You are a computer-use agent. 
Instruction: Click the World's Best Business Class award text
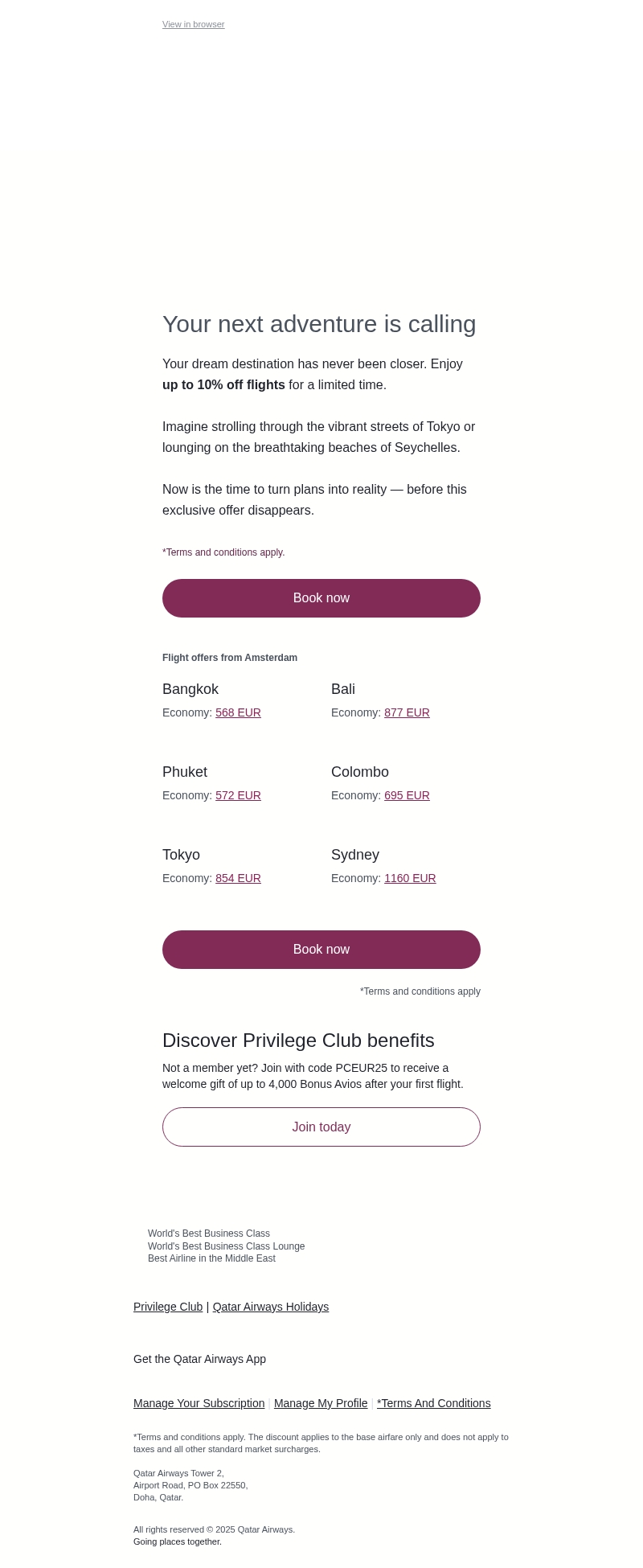pyautogui.click(x=209, y=1234)
